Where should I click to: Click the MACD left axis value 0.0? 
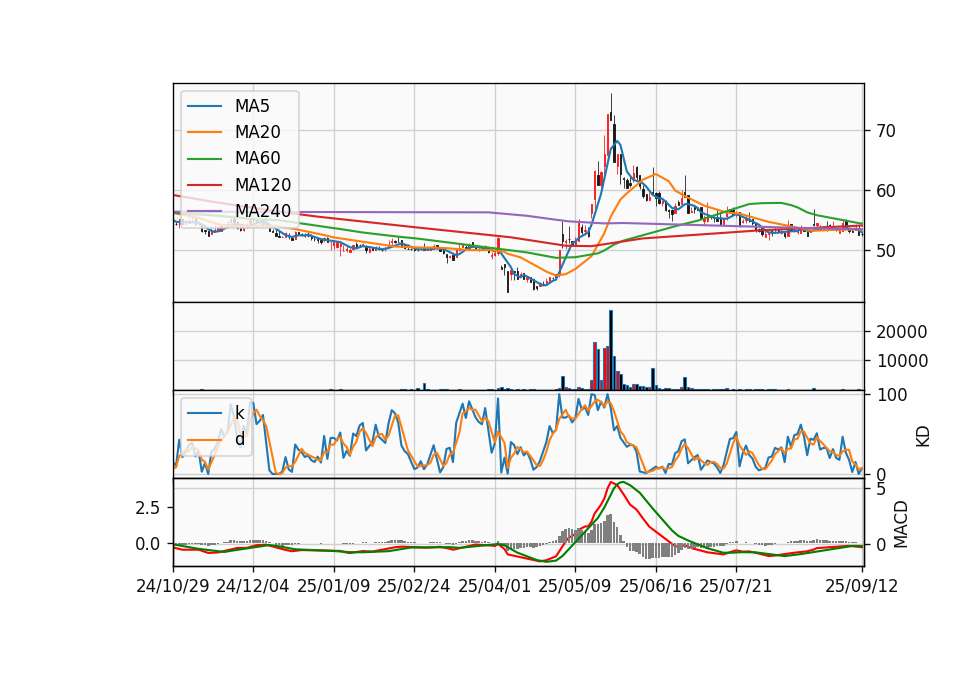tap(148, 544)
